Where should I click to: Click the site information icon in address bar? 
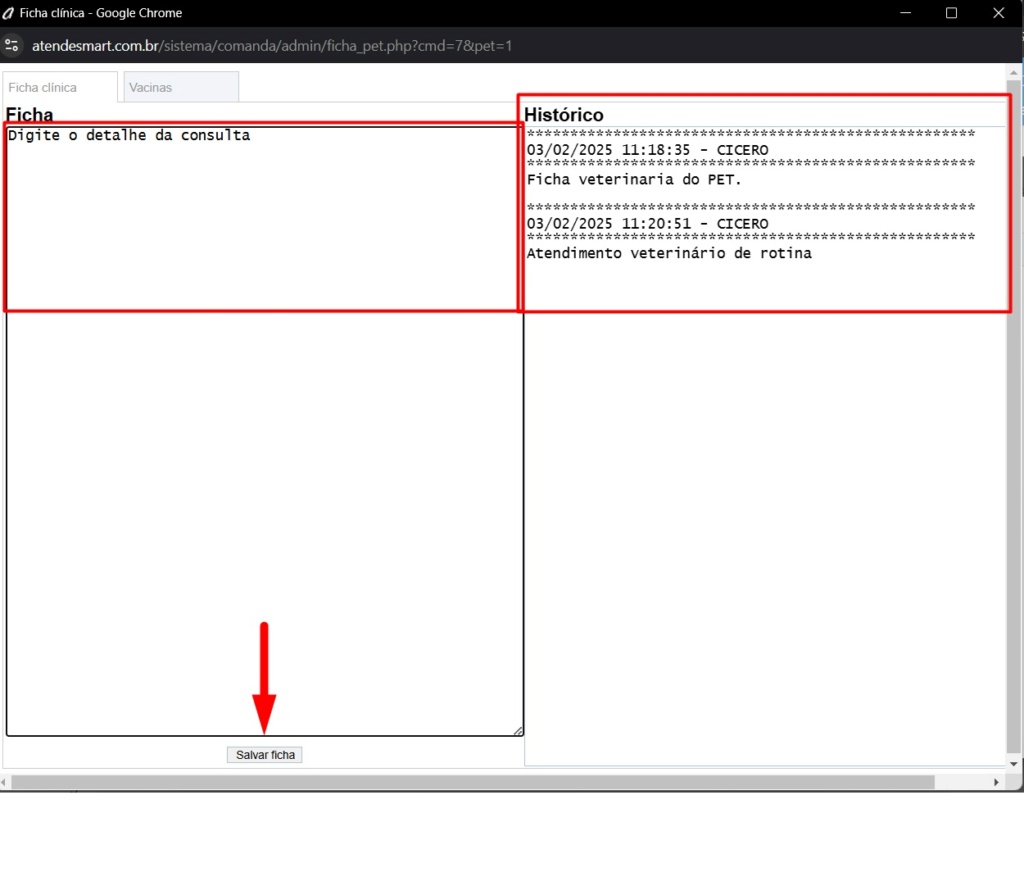tap(12, 46)
